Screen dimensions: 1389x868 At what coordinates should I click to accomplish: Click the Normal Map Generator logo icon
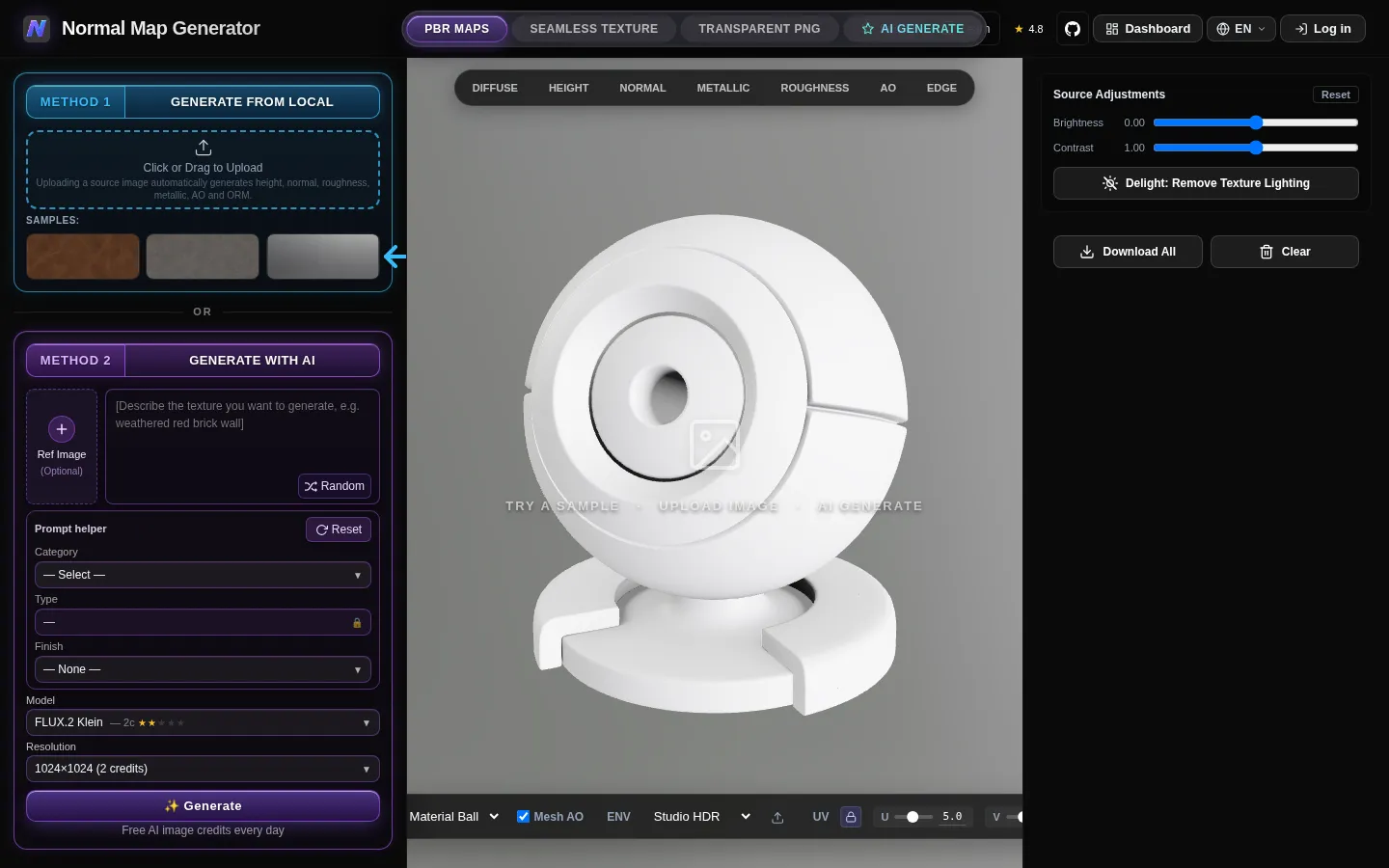coord(37,29)
